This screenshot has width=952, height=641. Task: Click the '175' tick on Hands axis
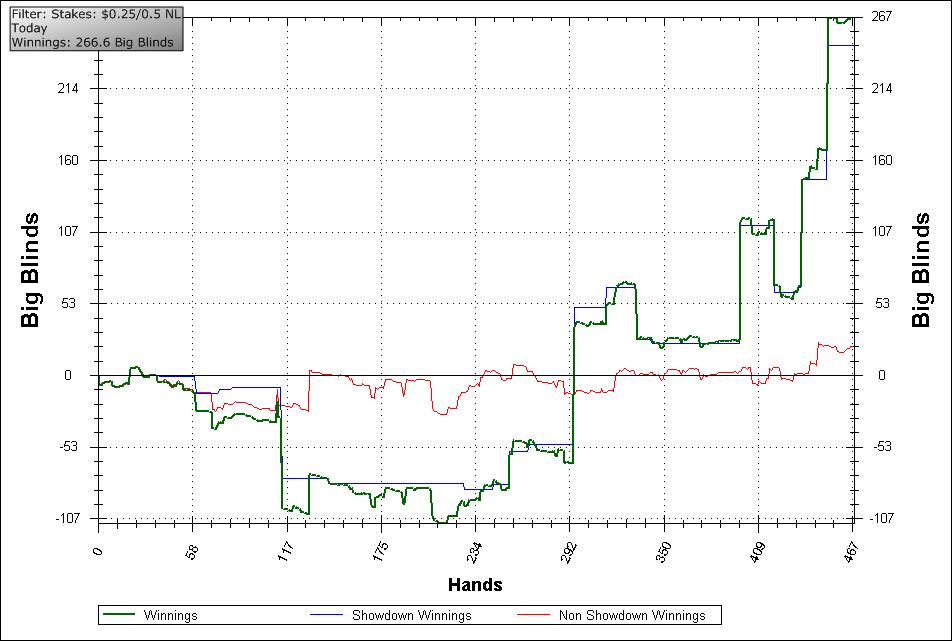[379, 552]
